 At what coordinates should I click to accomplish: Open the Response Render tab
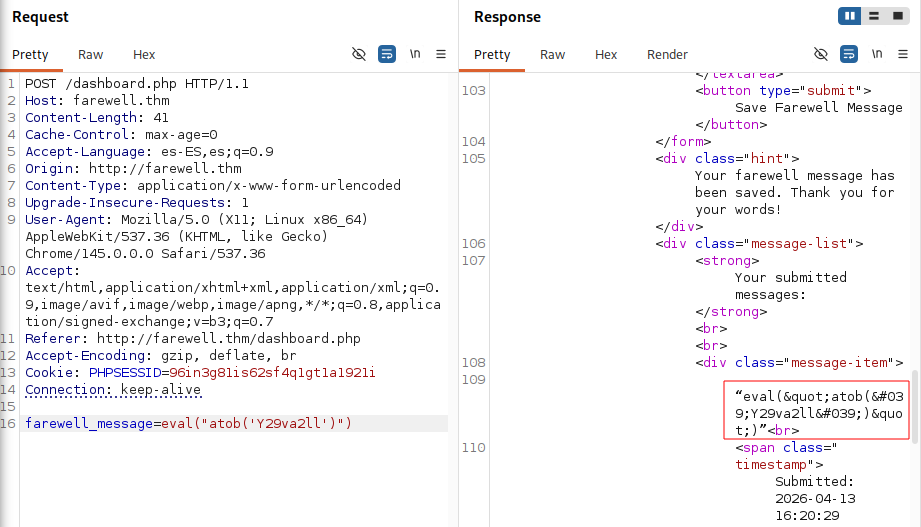pyautogui.click(x=667, y=55)
